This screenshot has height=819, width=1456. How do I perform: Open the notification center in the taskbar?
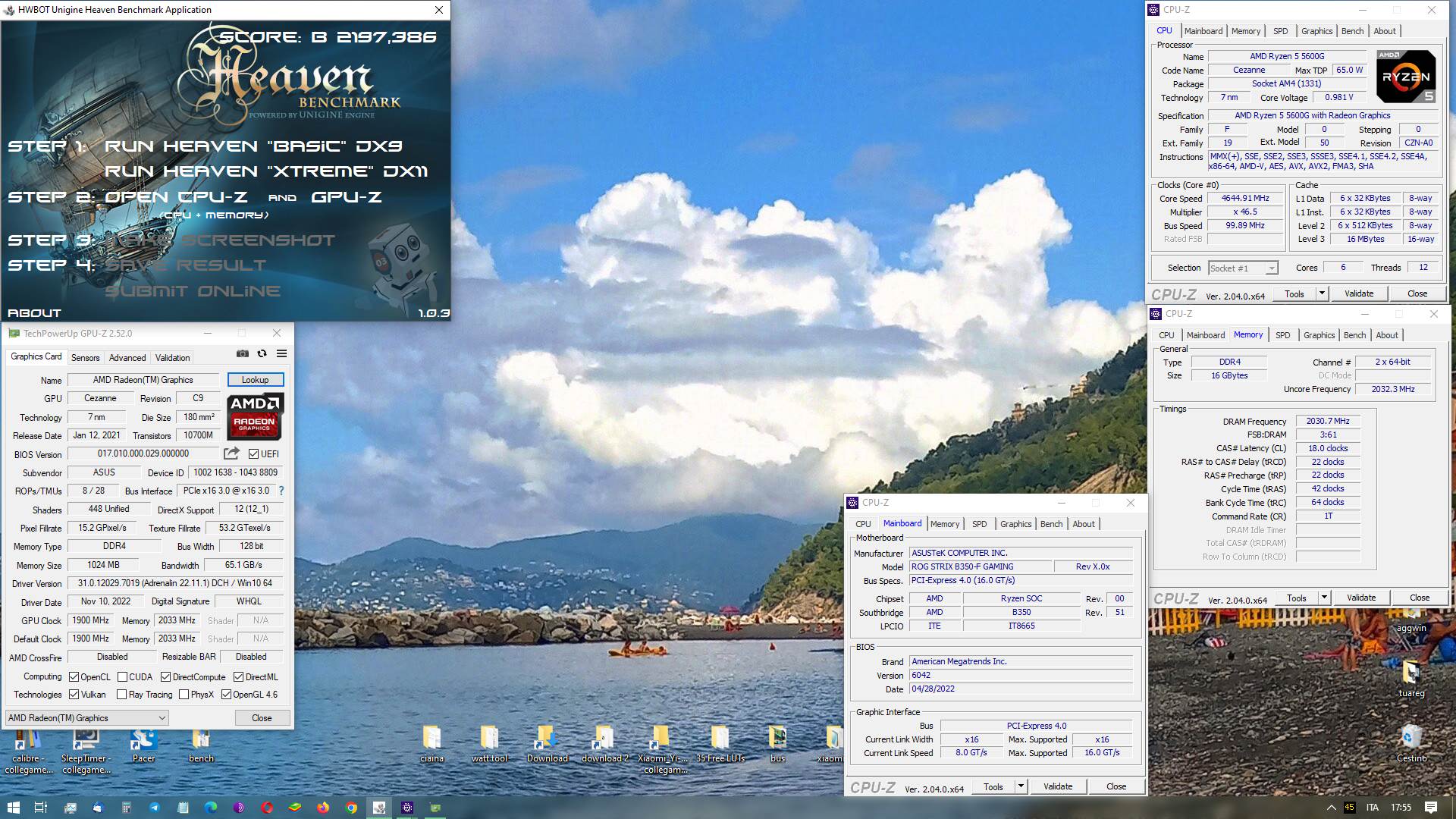pyautogui.click(x=1430, y=808)
